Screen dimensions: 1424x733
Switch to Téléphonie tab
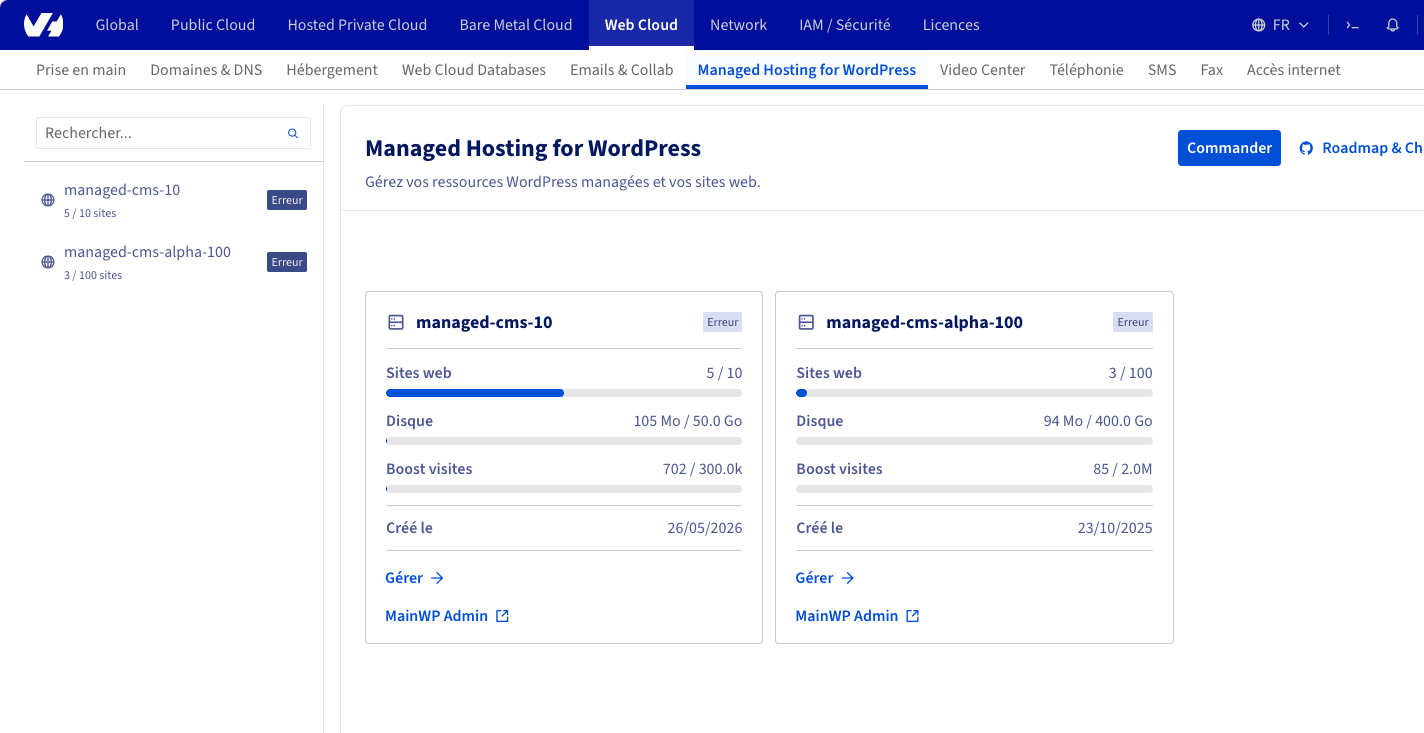(x=1087, y=70)
